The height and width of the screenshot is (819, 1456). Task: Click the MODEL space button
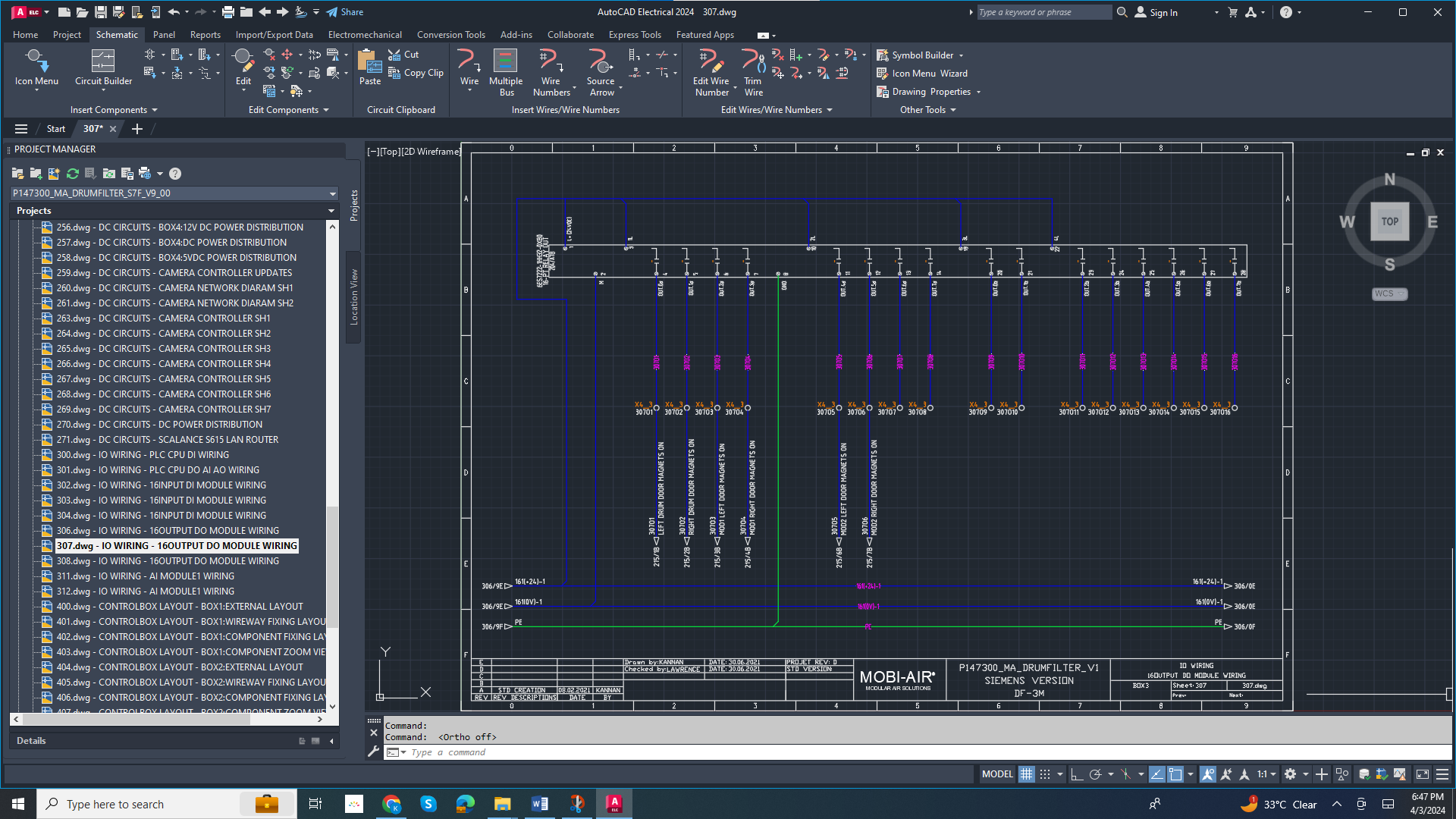(x=996, y=774)
